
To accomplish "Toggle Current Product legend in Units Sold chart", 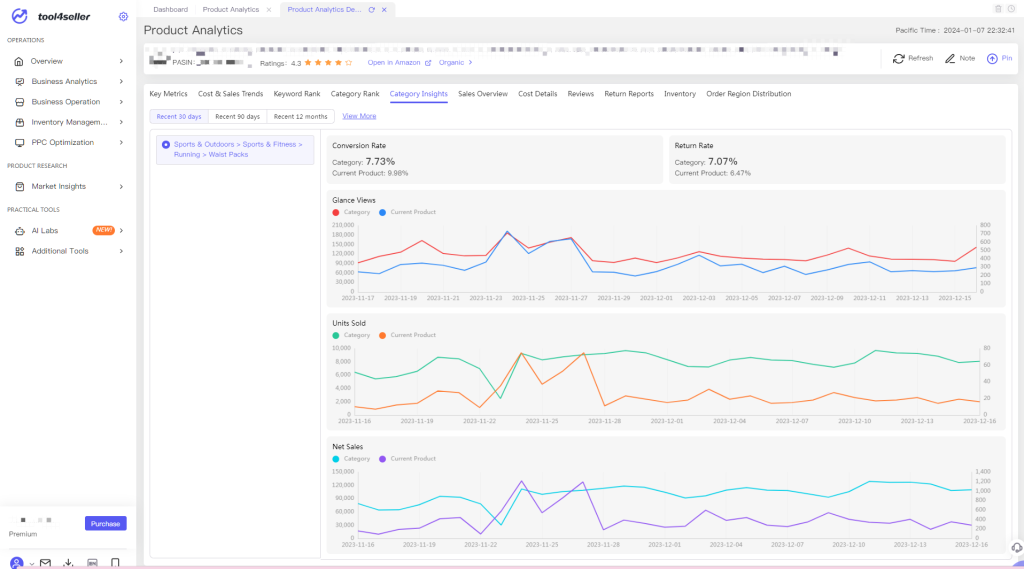I will [408, 335].
